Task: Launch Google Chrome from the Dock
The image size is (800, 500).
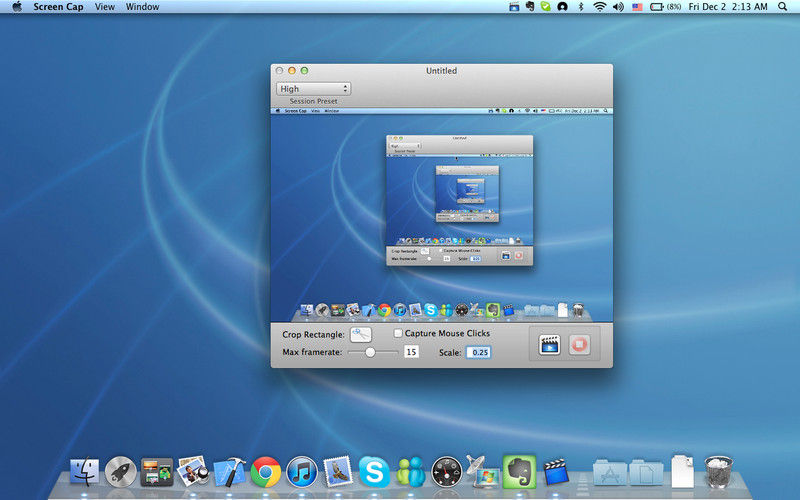Action: (x=265, y=471)
